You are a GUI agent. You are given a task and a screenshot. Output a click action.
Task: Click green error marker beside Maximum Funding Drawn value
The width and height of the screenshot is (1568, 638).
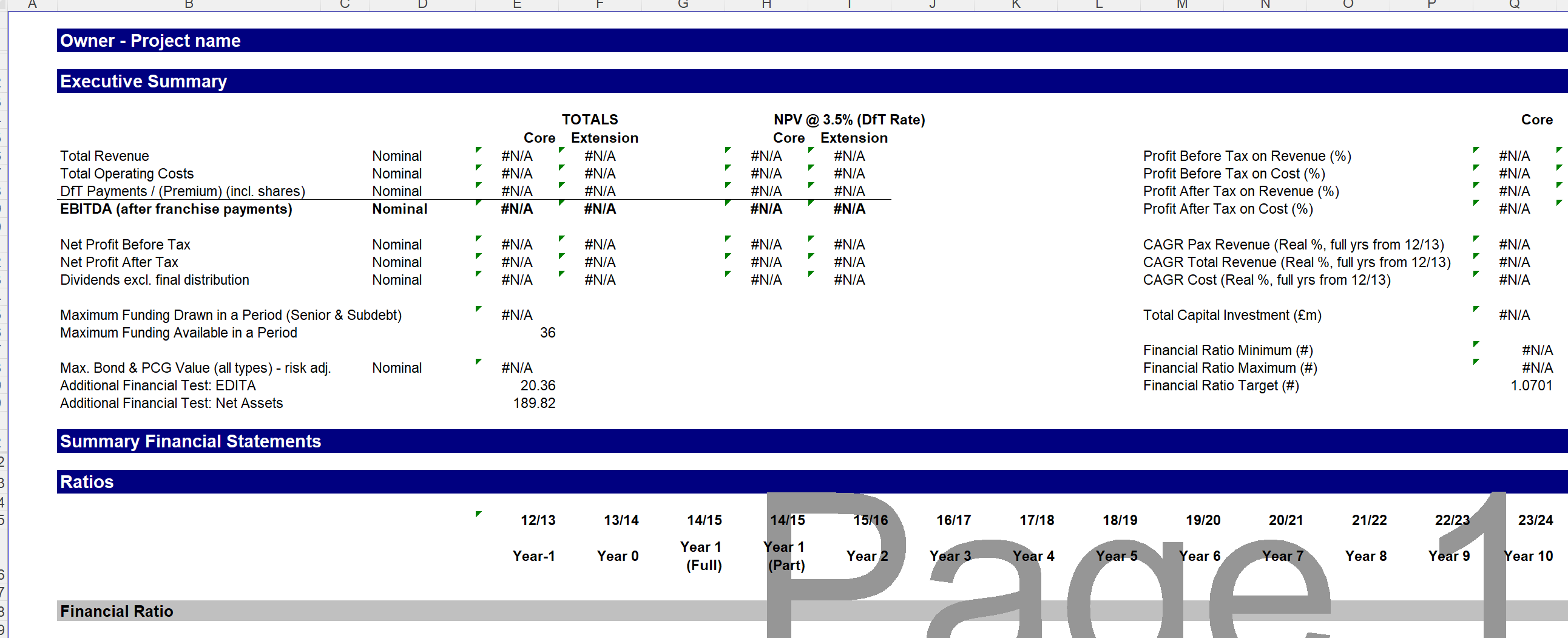pos(478,309)
